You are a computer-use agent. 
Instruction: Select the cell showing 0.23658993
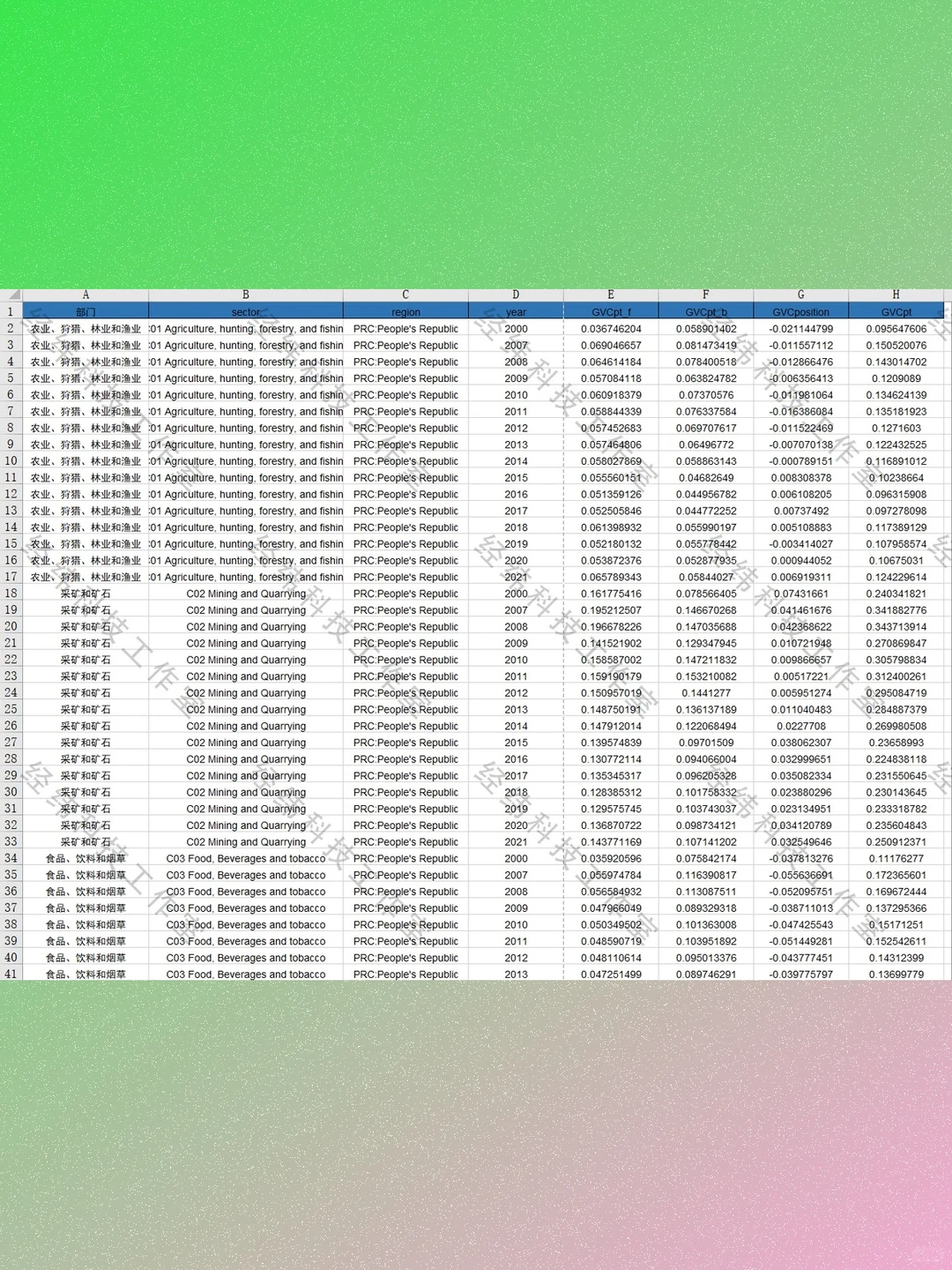(896, 742)
